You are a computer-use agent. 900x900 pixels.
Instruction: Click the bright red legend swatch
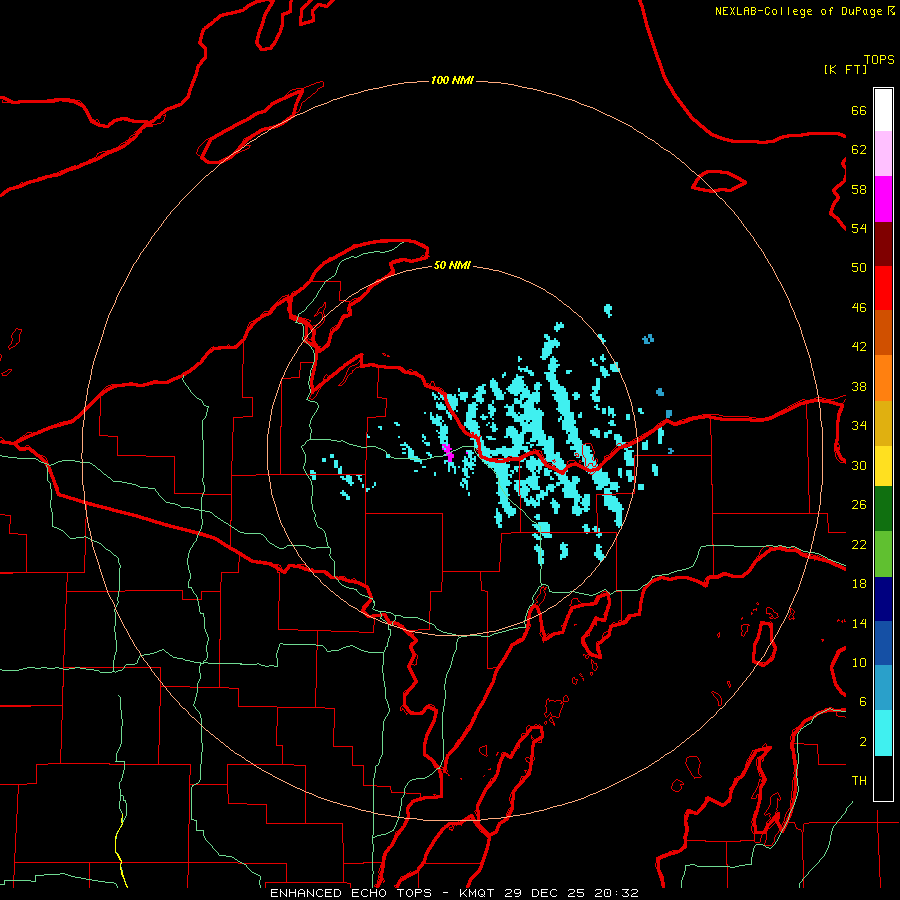pos(883,289)
